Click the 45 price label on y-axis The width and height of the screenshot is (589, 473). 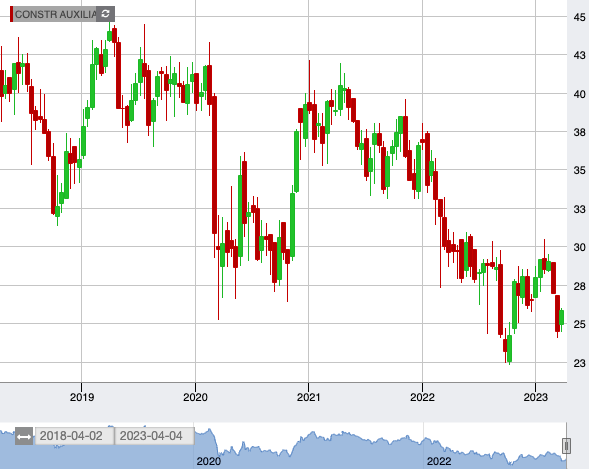(579, 17)
